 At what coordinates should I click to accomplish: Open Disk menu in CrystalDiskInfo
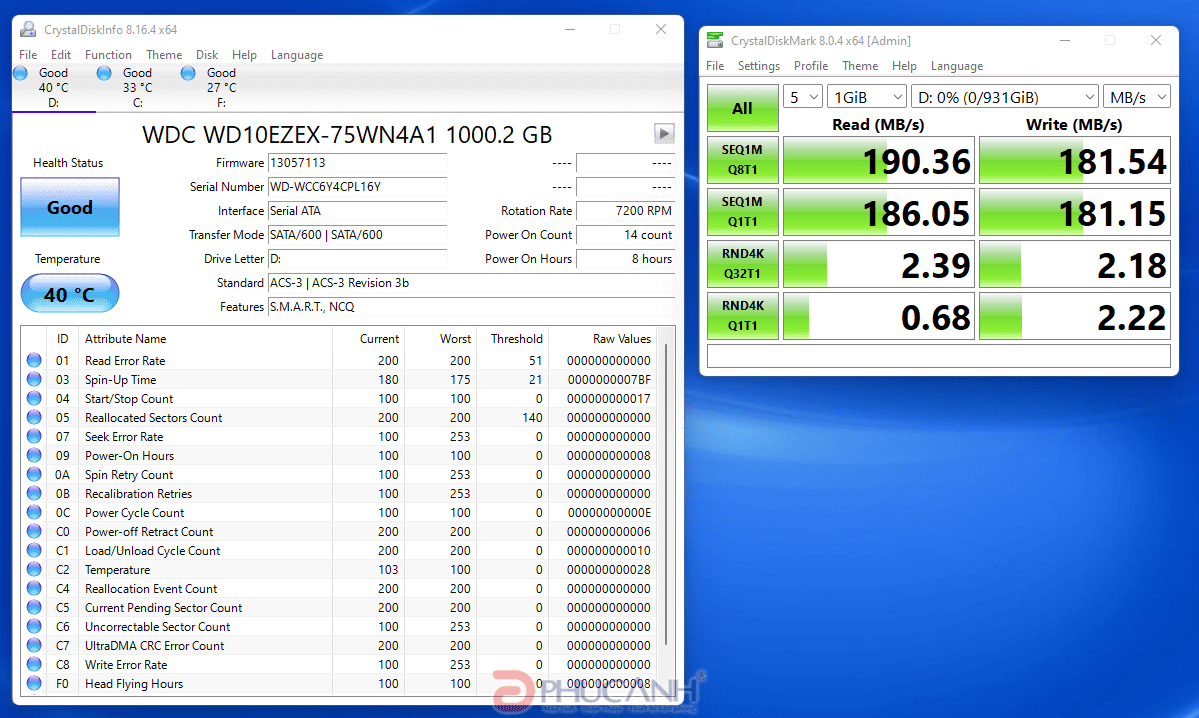coord(207,55)
